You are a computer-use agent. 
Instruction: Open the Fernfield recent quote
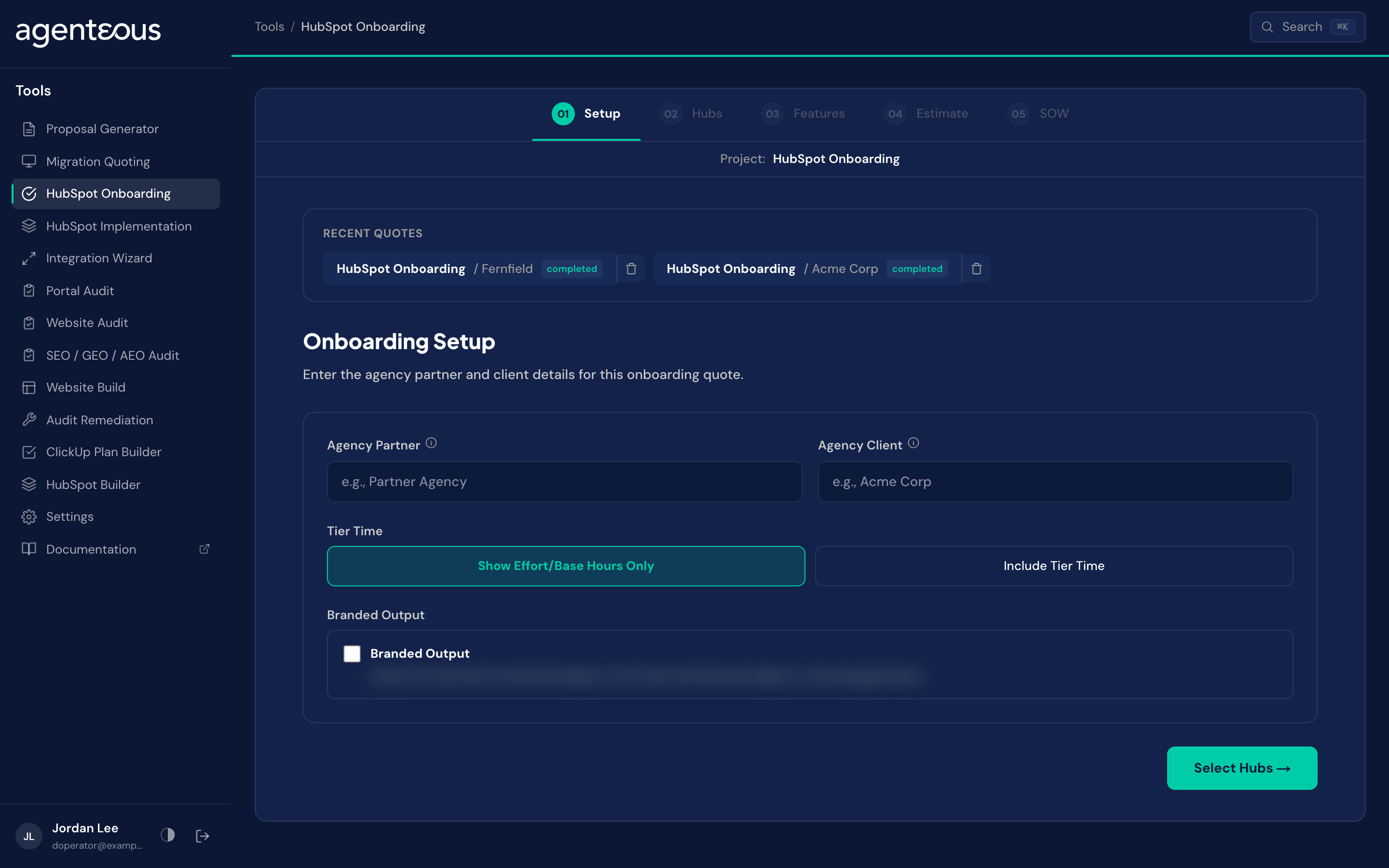(469, 269)
